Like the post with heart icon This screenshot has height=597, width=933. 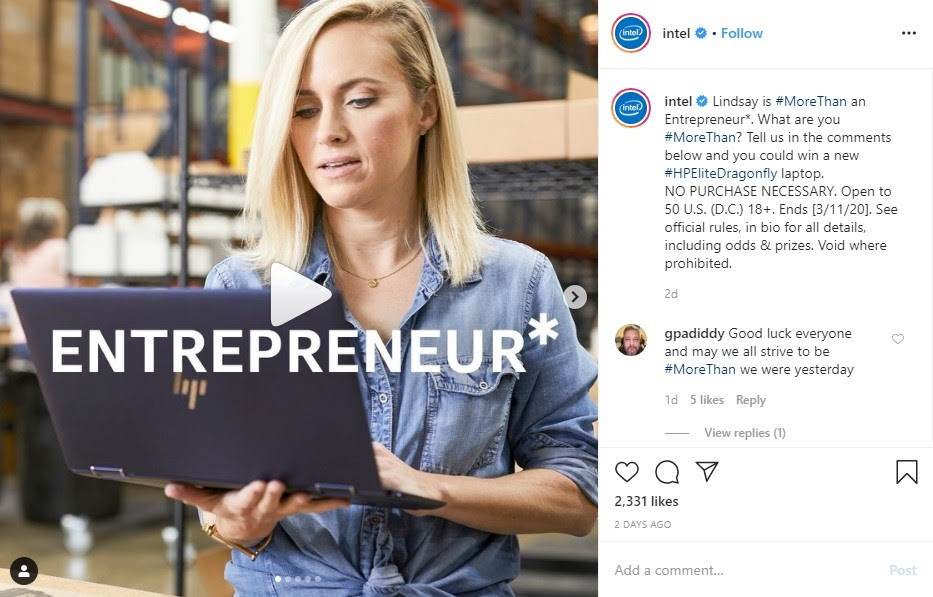click(627, 471)
